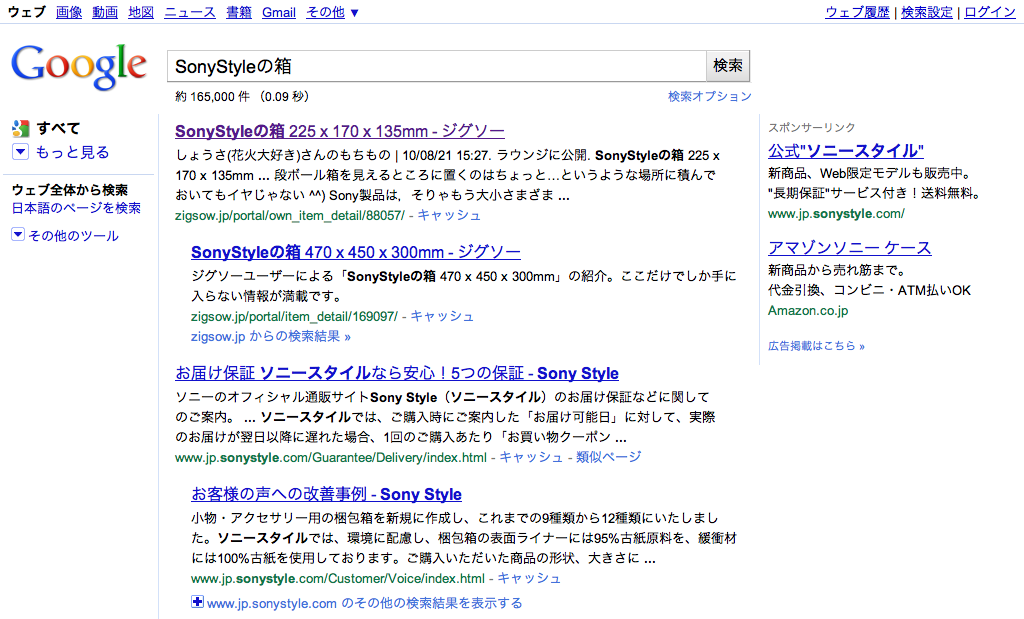Click the 検索 button
1024x619 pixels.
(x=728, y=66)
